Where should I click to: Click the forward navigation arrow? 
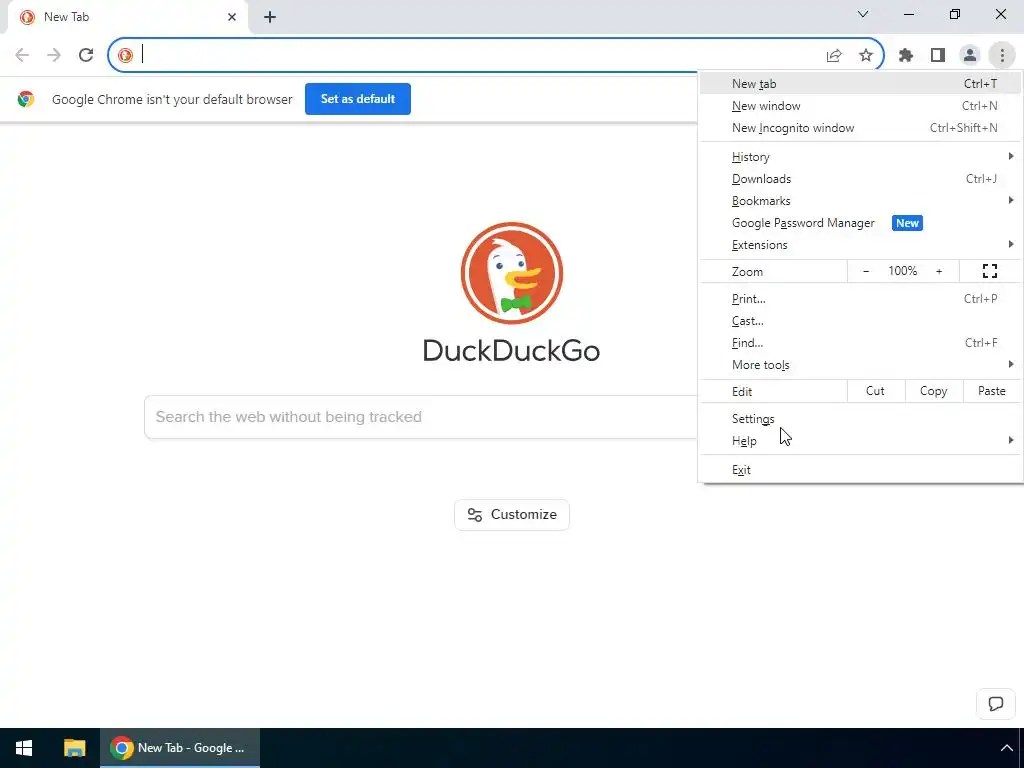(54, 55)
